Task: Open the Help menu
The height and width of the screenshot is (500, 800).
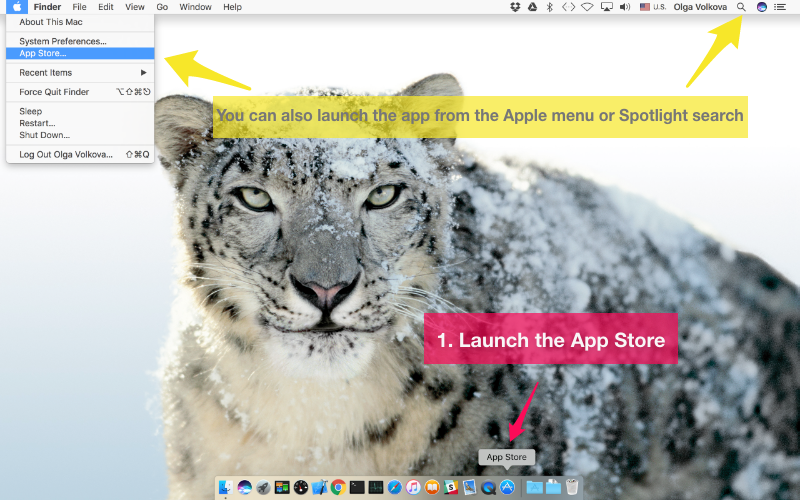Action: pos(232,7)
